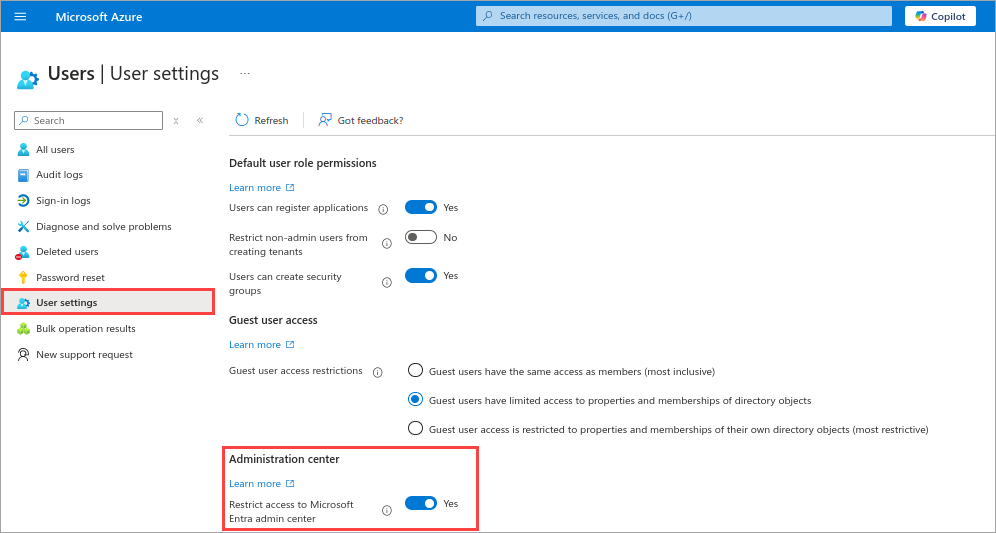Viewport: 996px width, 533px height.
Task: Click the Guest user access heading
Action: [273, 320]
